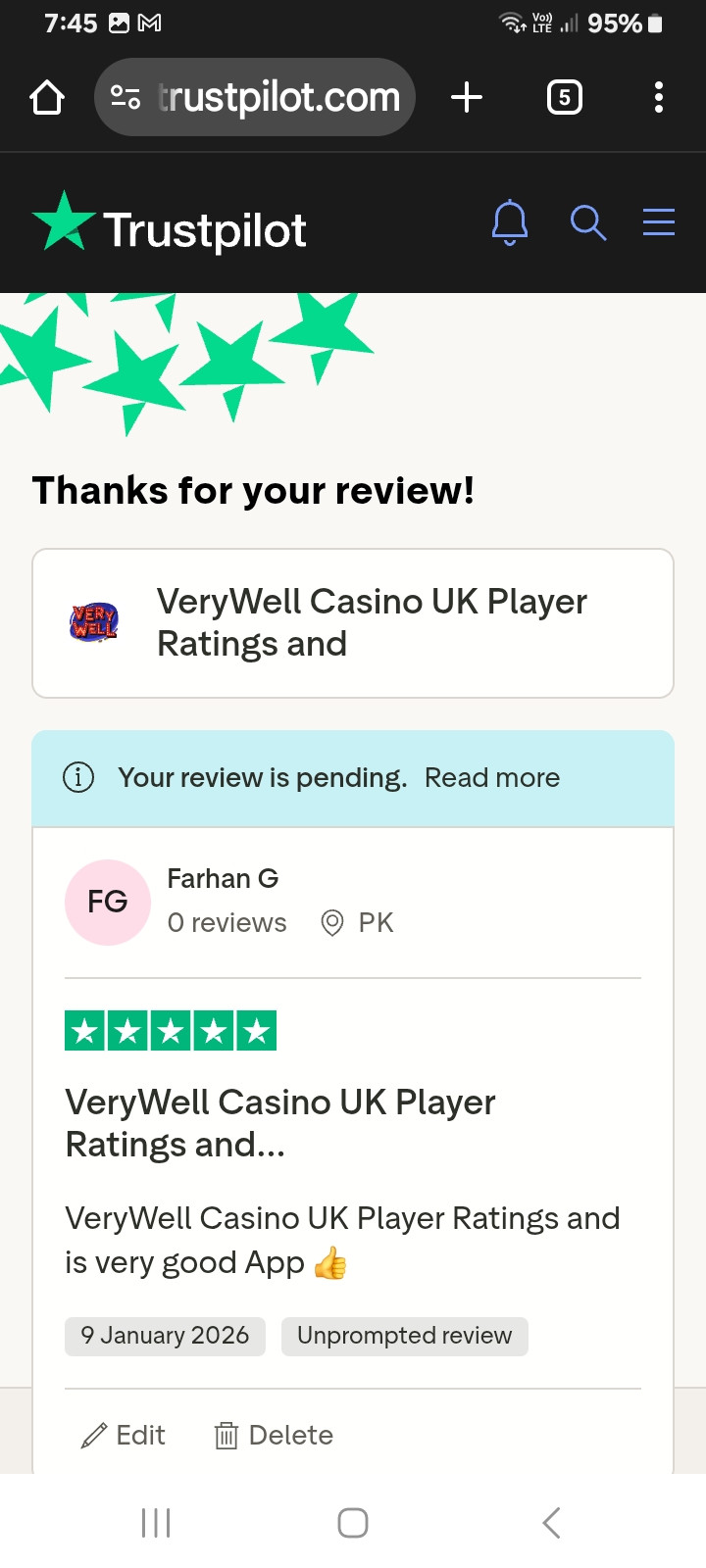
Task: Click VeryWell Casino logo thumbnail
Action: pyautogui.click(x=94, y=622)
